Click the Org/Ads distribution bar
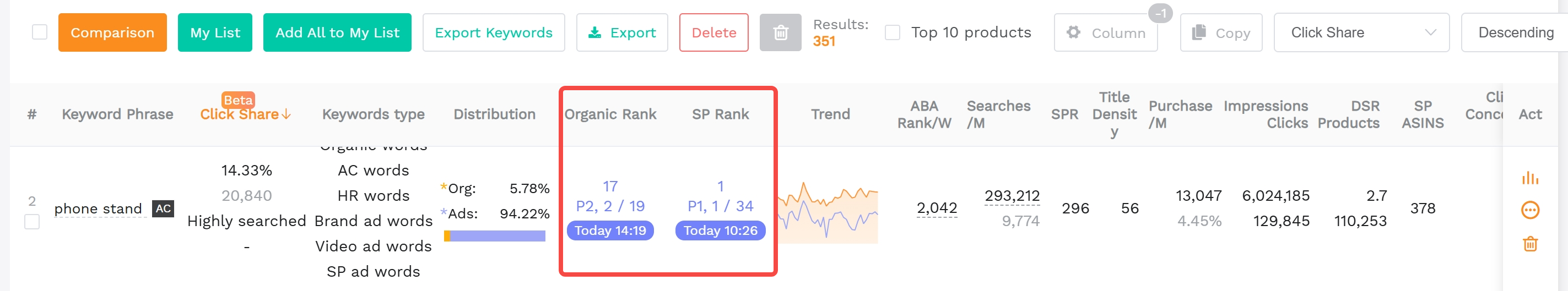1568x291 pixels. coord(494,237)
